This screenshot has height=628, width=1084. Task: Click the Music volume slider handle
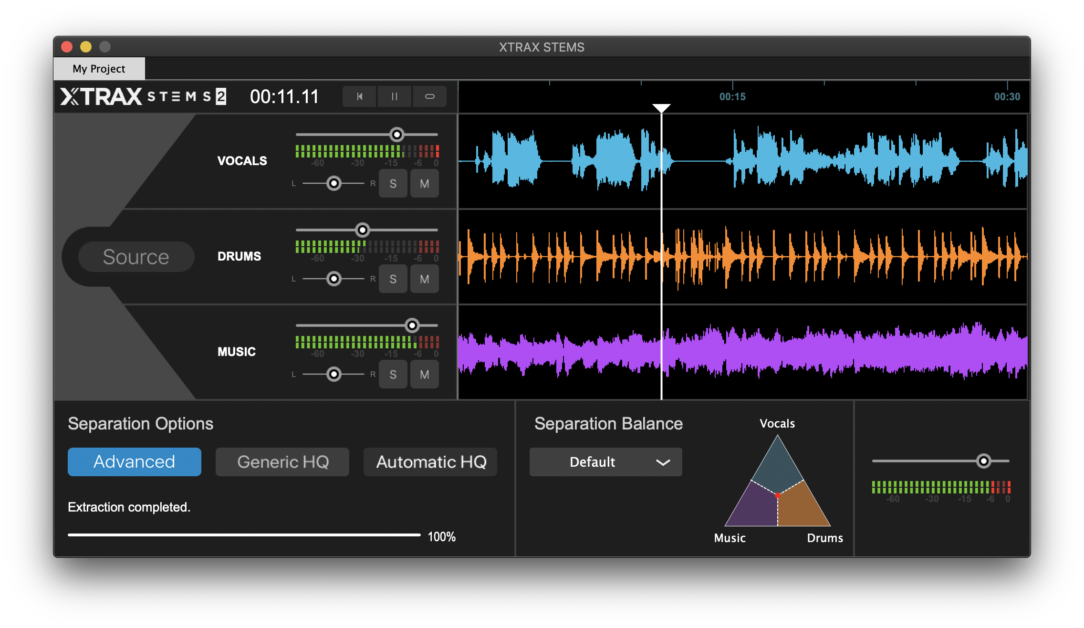click(412, 325)
